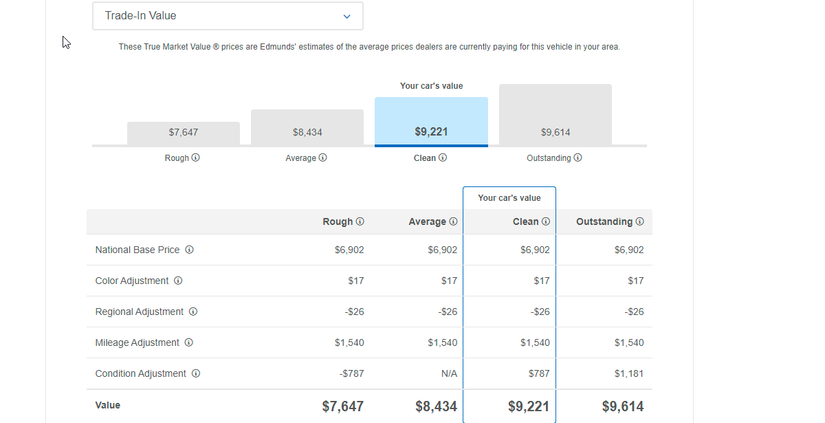Screen dimensions: 825x423
Task: Click N/A Condition Adjustment in Average column
Action: pyautogui.click(x=449, y=374)
